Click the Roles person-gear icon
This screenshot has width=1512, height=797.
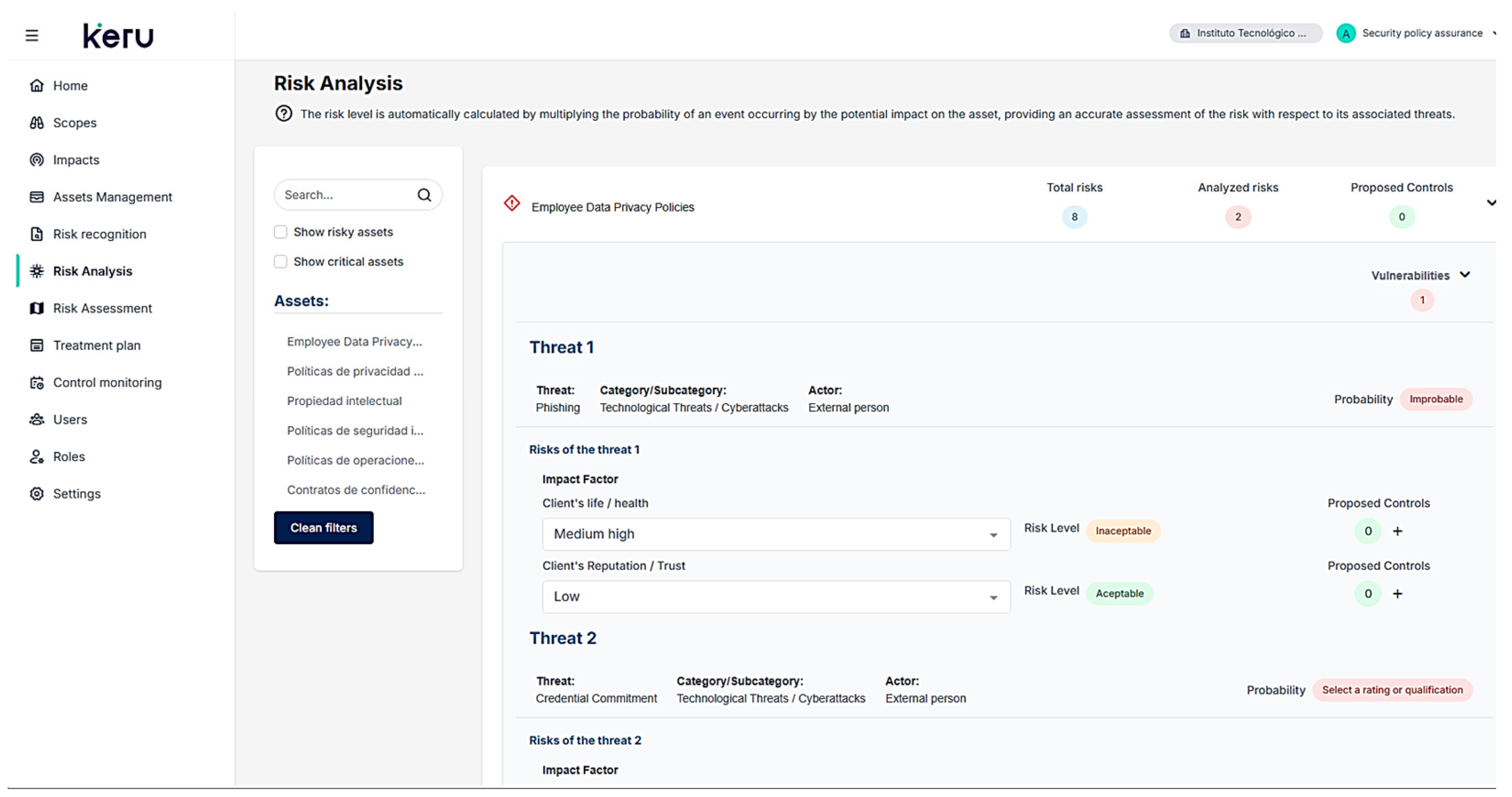click(37, 457)
